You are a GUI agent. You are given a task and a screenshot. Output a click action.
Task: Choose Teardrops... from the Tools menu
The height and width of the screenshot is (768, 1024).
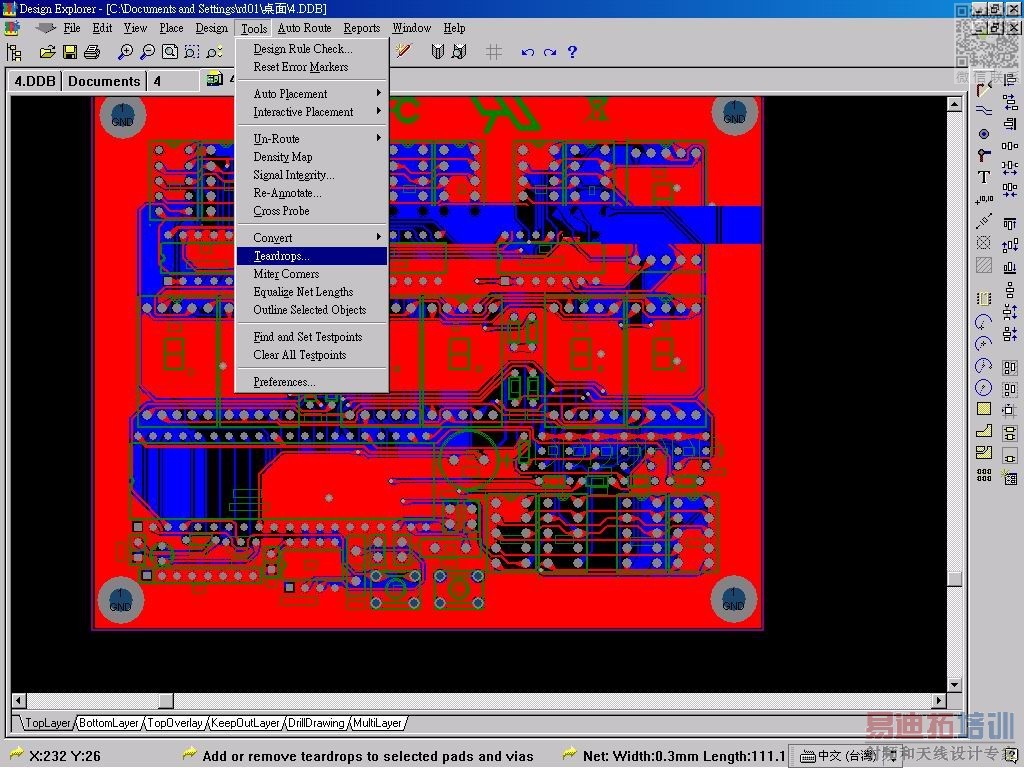pyautogui.click(x=312, y=256)
